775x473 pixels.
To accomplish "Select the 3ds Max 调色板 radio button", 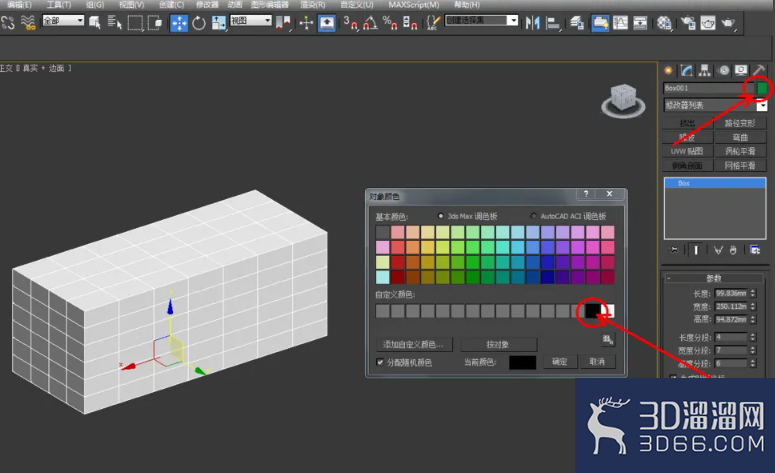I will coord(440,216).
